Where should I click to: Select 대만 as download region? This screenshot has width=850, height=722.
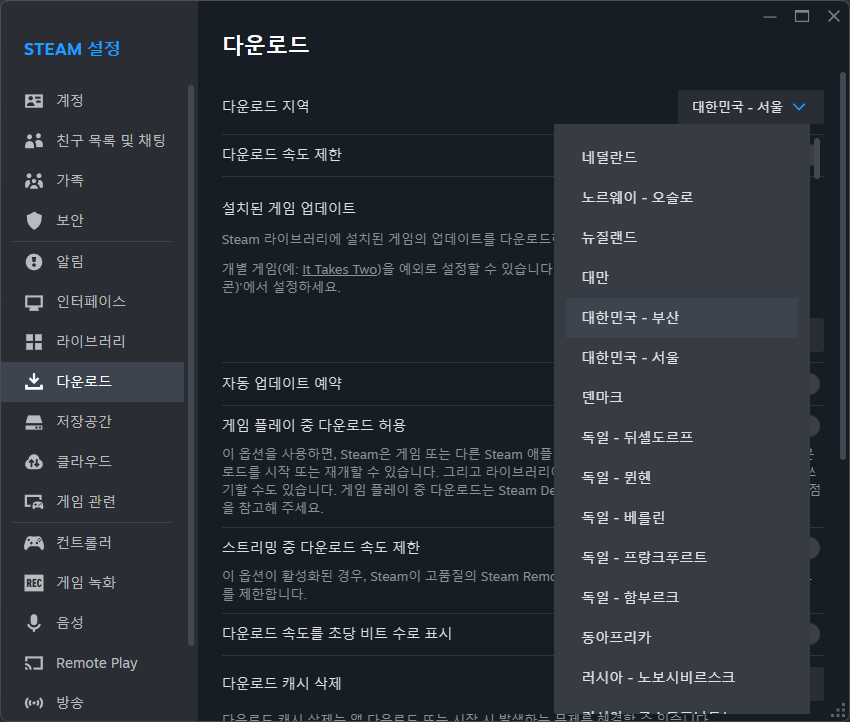tap(681, 278)
